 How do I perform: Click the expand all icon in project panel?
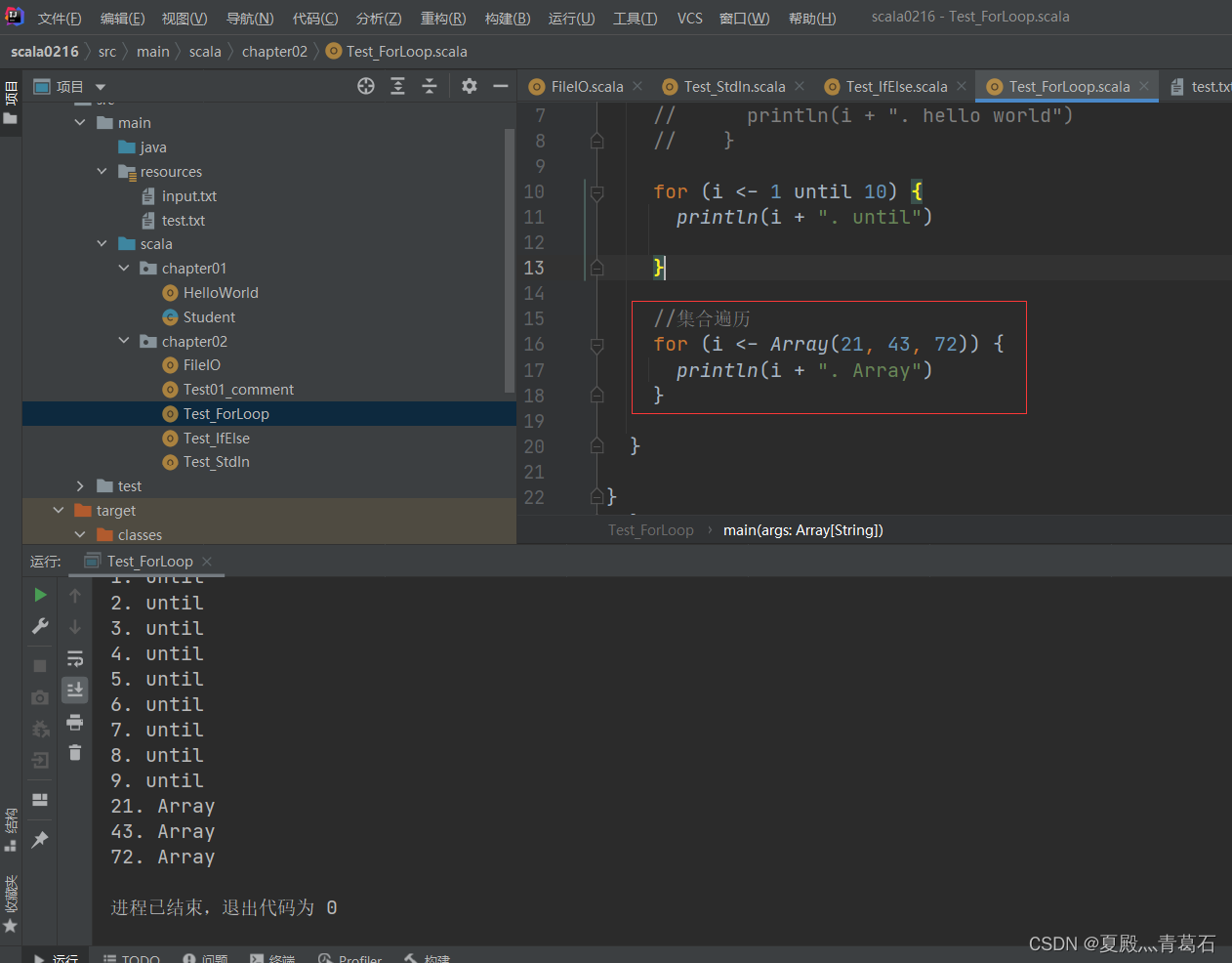pyautogui.click(x=397, y=86)
